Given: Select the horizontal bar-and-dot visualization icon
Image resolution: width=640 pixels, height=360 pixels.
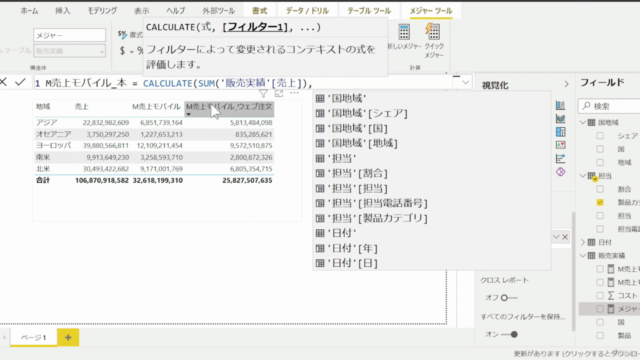Looking at the screenshot, I should coord(560,158).
